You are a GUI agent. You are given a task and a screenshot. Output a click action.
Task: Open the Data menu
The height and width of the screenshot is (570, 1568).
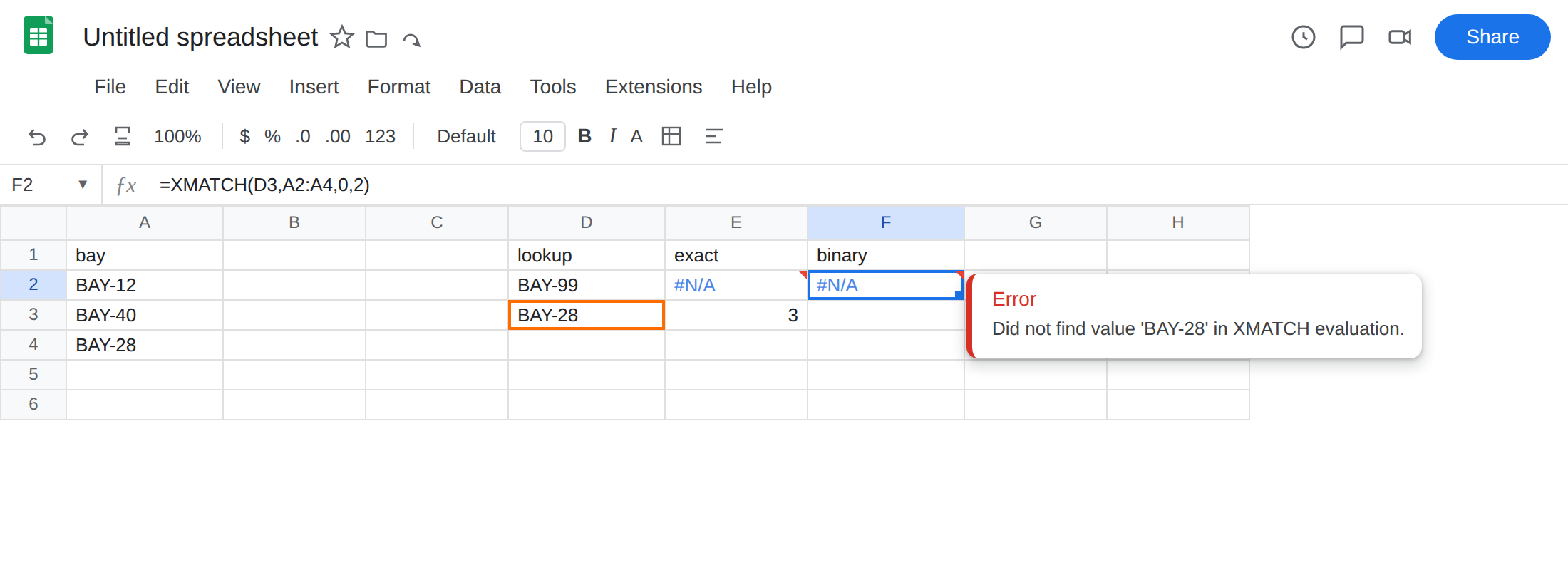[x=480, y=87]
